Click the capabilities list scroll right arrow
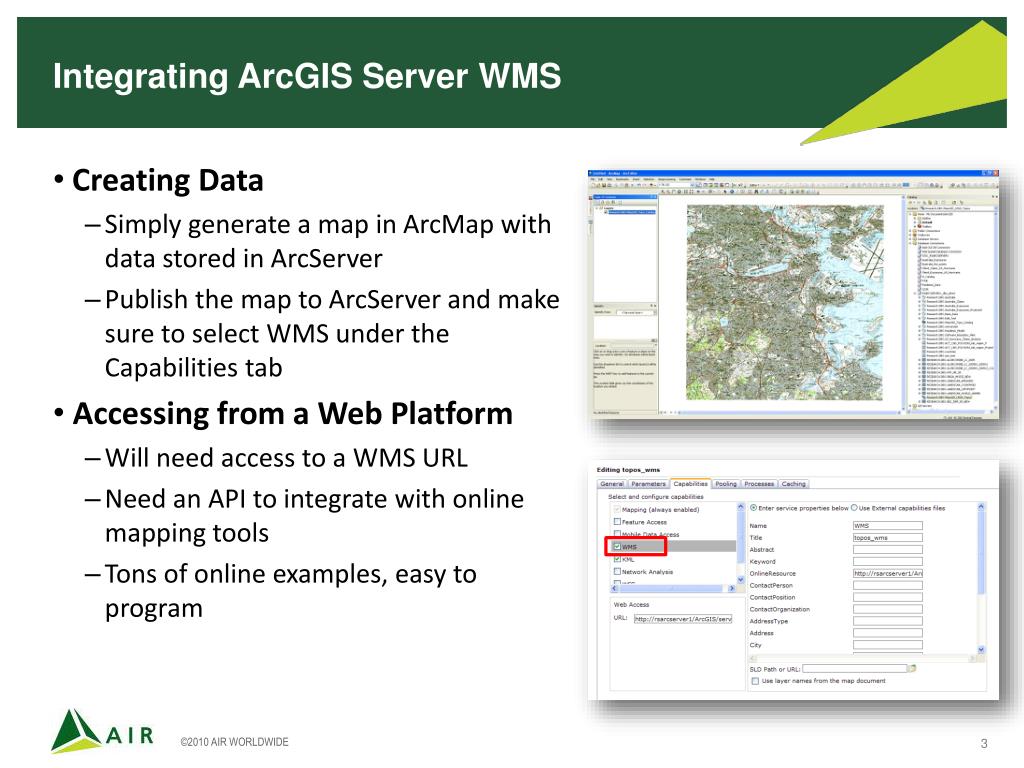This screenshot has height=768, width=1024. point(731,588)
